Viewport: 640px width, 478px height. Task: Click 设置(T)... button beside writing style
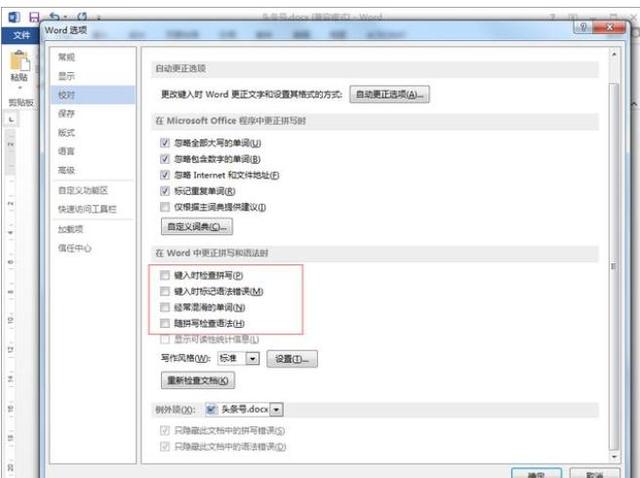click(x=292, y=359)
